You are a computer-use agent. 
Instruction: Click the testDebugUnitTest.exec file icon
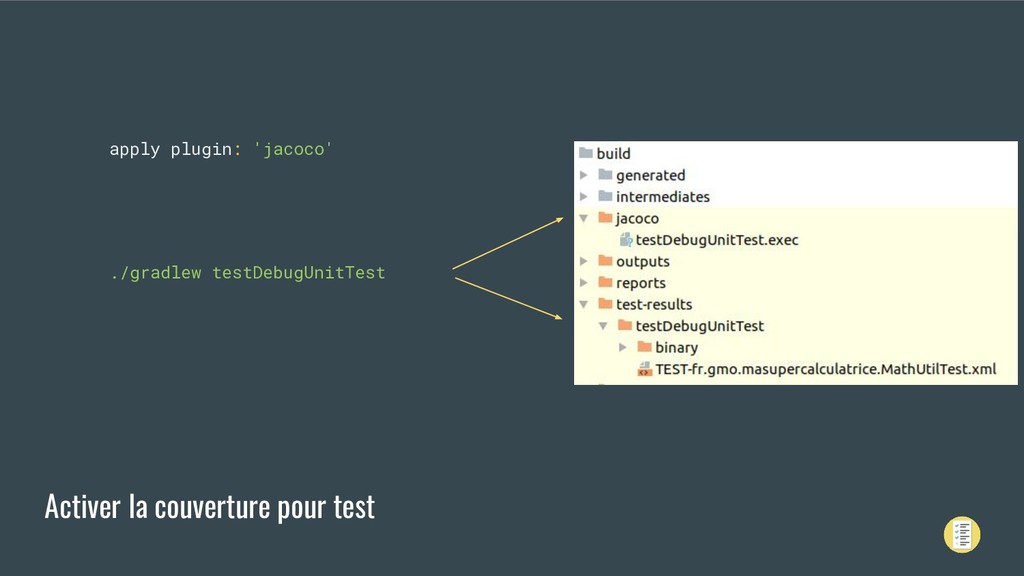click(x=626, y=240)
